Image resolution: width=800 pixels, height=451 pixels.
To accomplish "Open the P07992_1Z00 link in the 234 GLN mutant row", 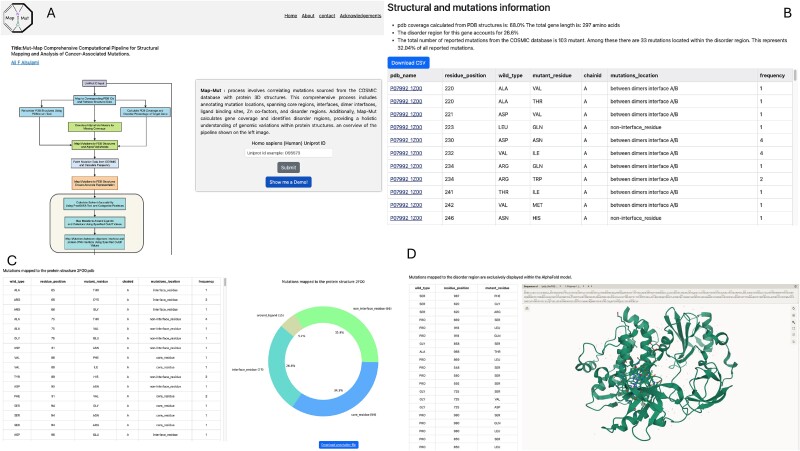I will coord(406,166).
